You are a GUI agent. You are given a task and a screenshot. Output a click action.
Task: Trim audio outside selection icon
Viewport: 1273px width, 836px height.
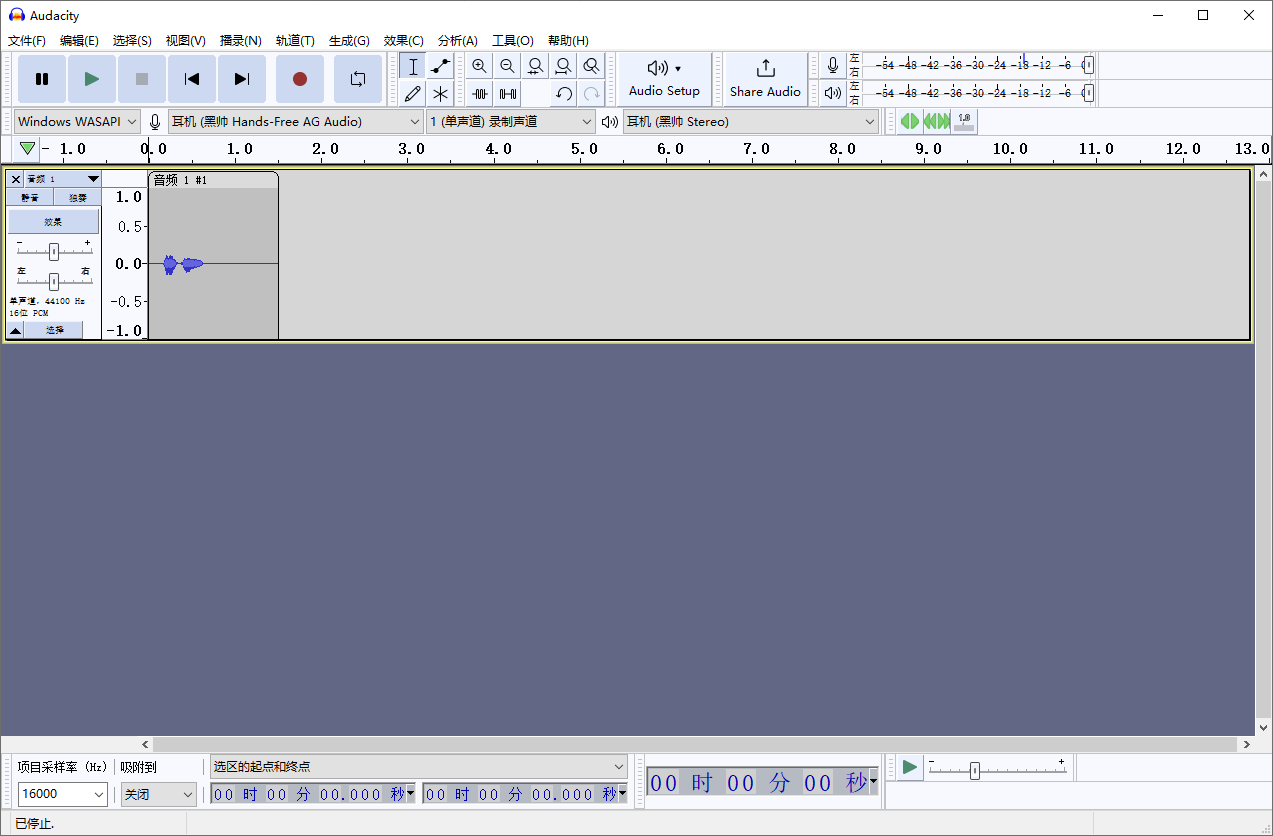coord(480,94)
